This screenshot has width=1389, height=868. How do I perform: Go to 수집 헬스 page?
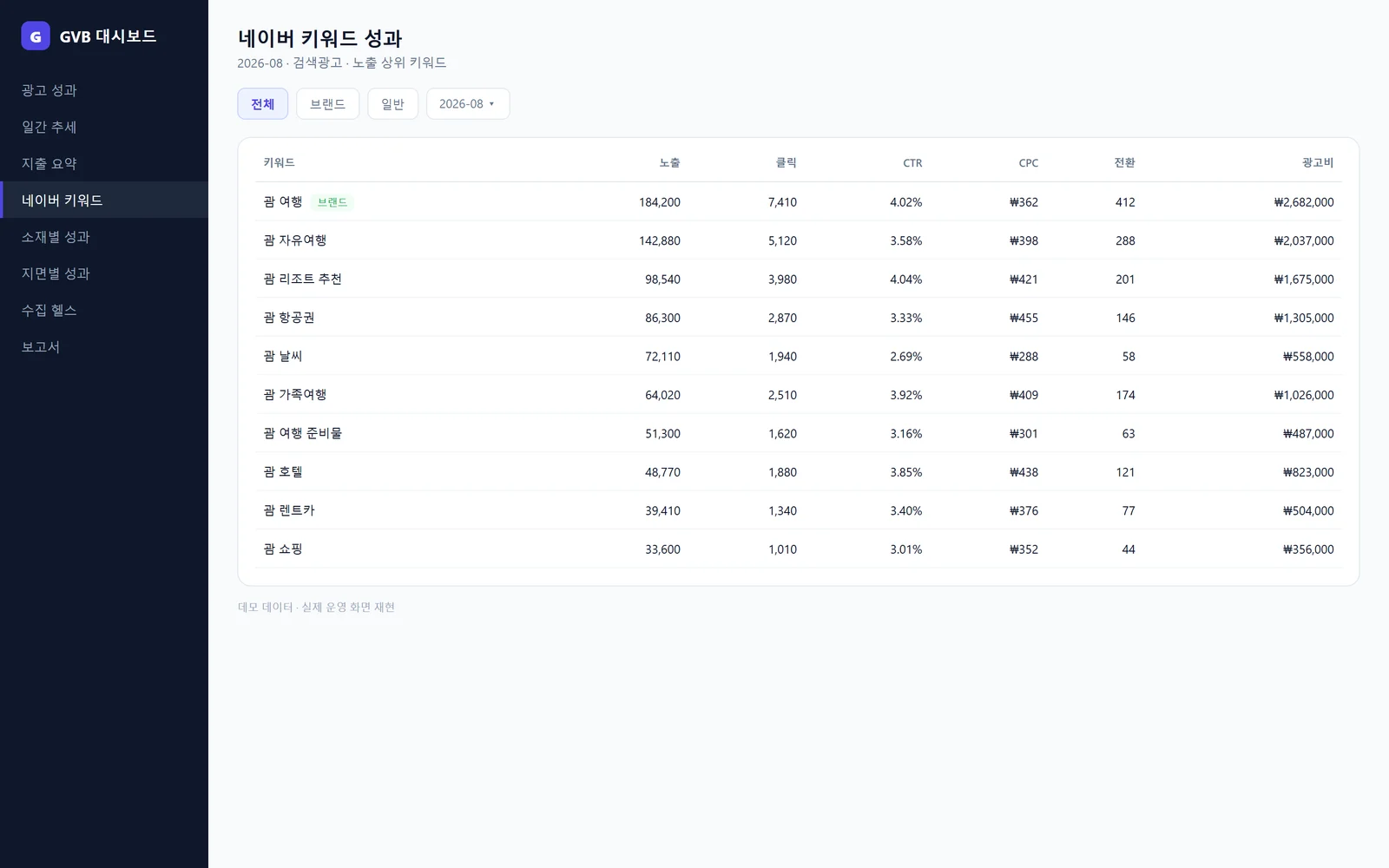click(x=104, y=310)
